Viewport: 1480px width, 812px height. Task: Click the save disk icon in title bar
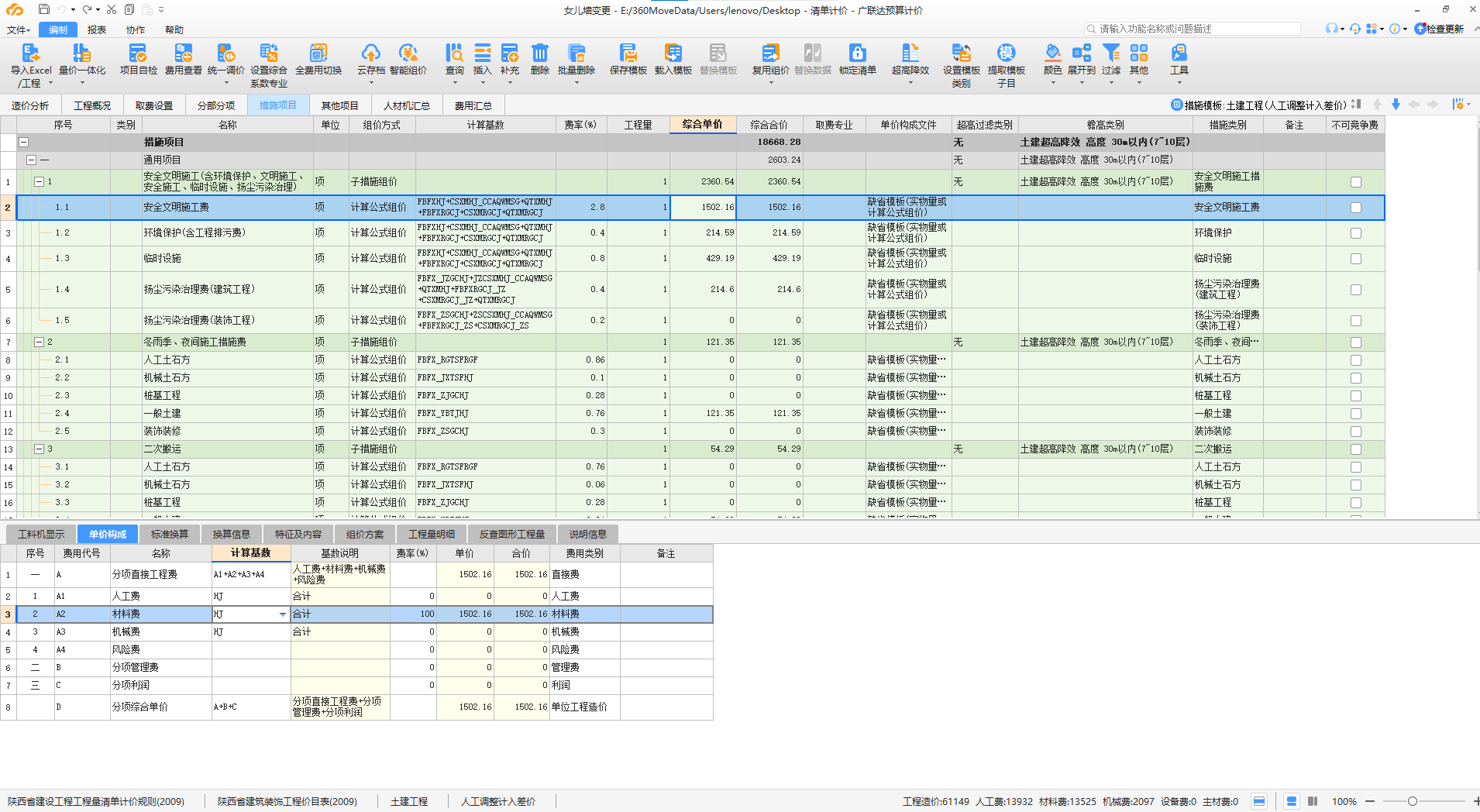pyautogui.click(x=44, y=9)
